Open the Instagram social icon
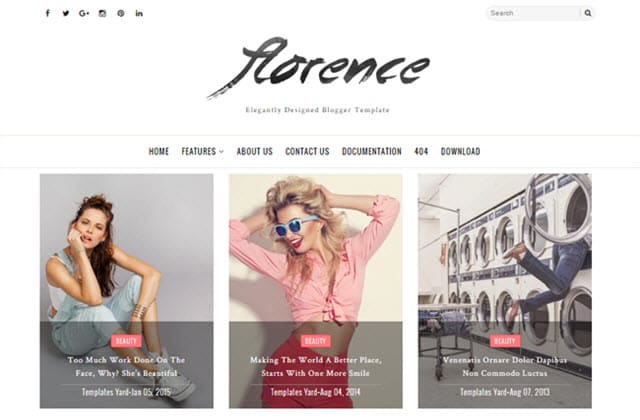Screen dimensions: 640x420 point(102,13)
